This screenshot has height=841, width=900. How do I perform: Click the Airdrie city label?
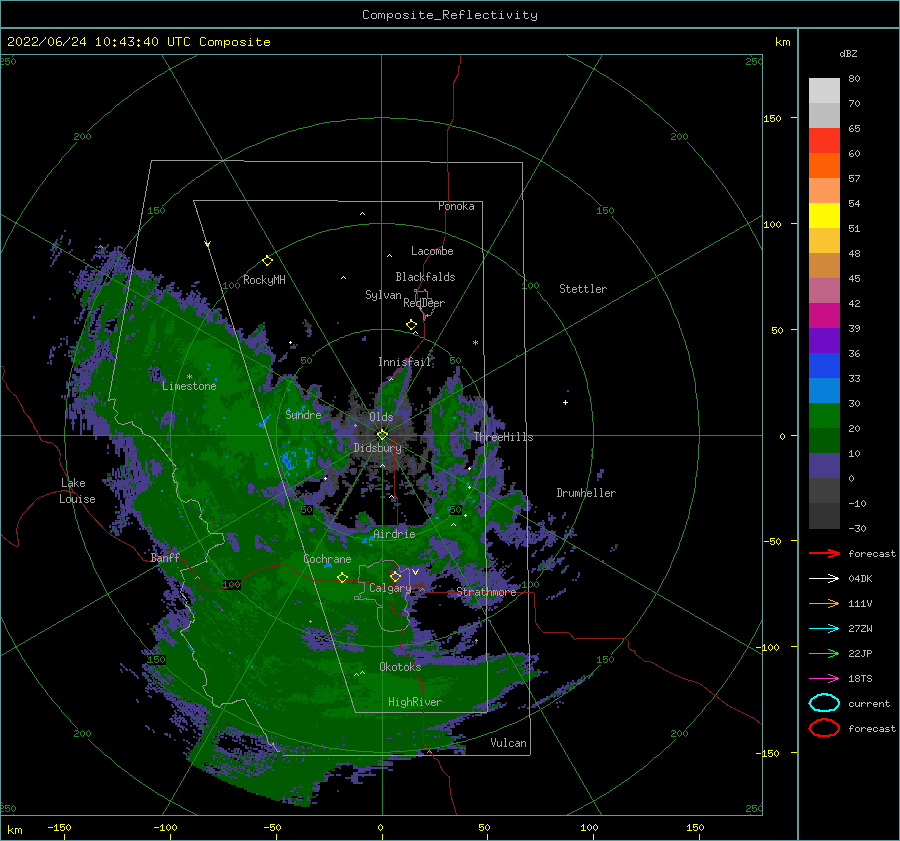click(394, 534)
